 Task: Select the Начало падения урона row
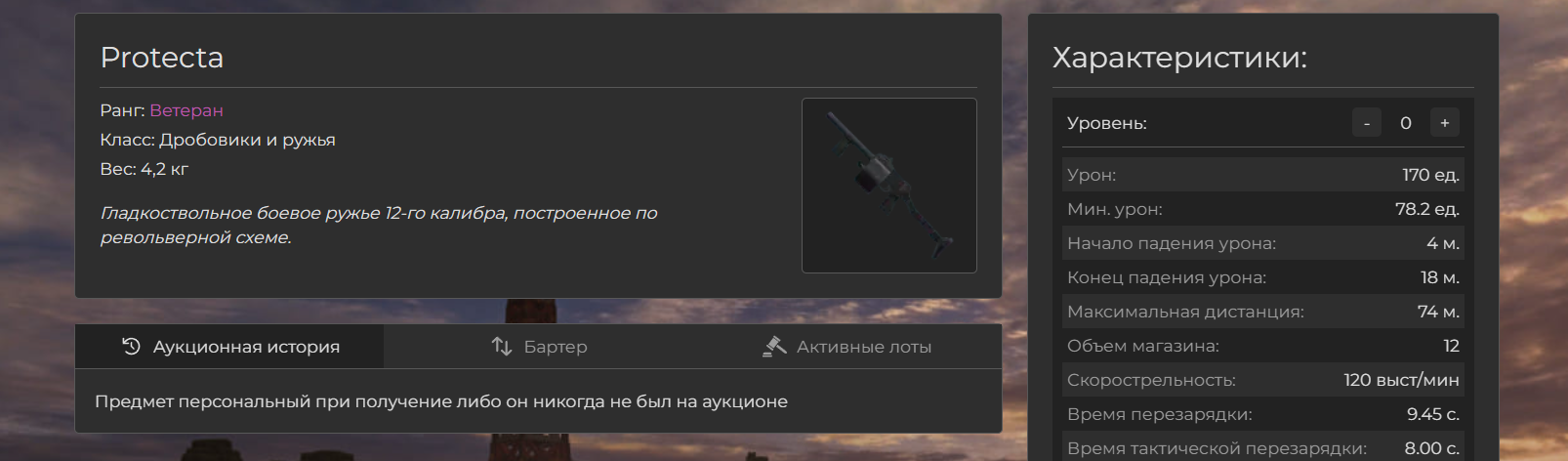coord(1263,243)
